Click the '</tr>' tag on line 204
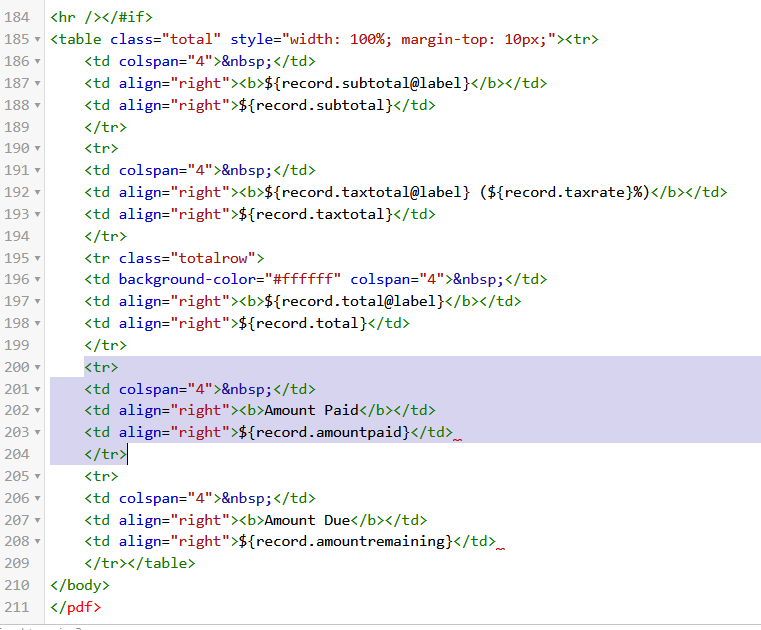The width and height of the screenshot is (761, 630). tap(106, 454)
